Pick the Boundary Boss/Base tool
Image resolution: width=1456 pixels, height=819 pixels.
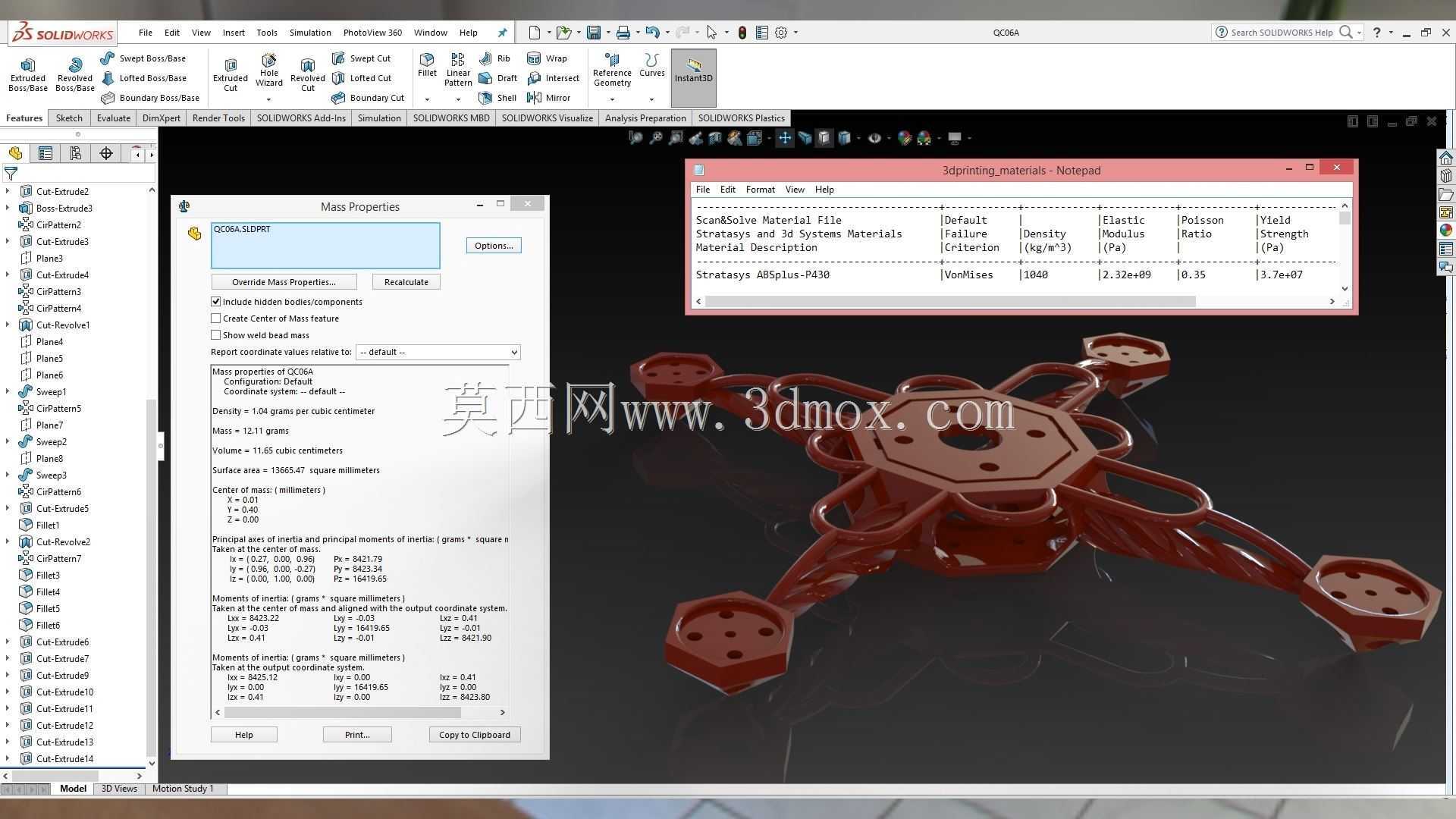(150, 98)
